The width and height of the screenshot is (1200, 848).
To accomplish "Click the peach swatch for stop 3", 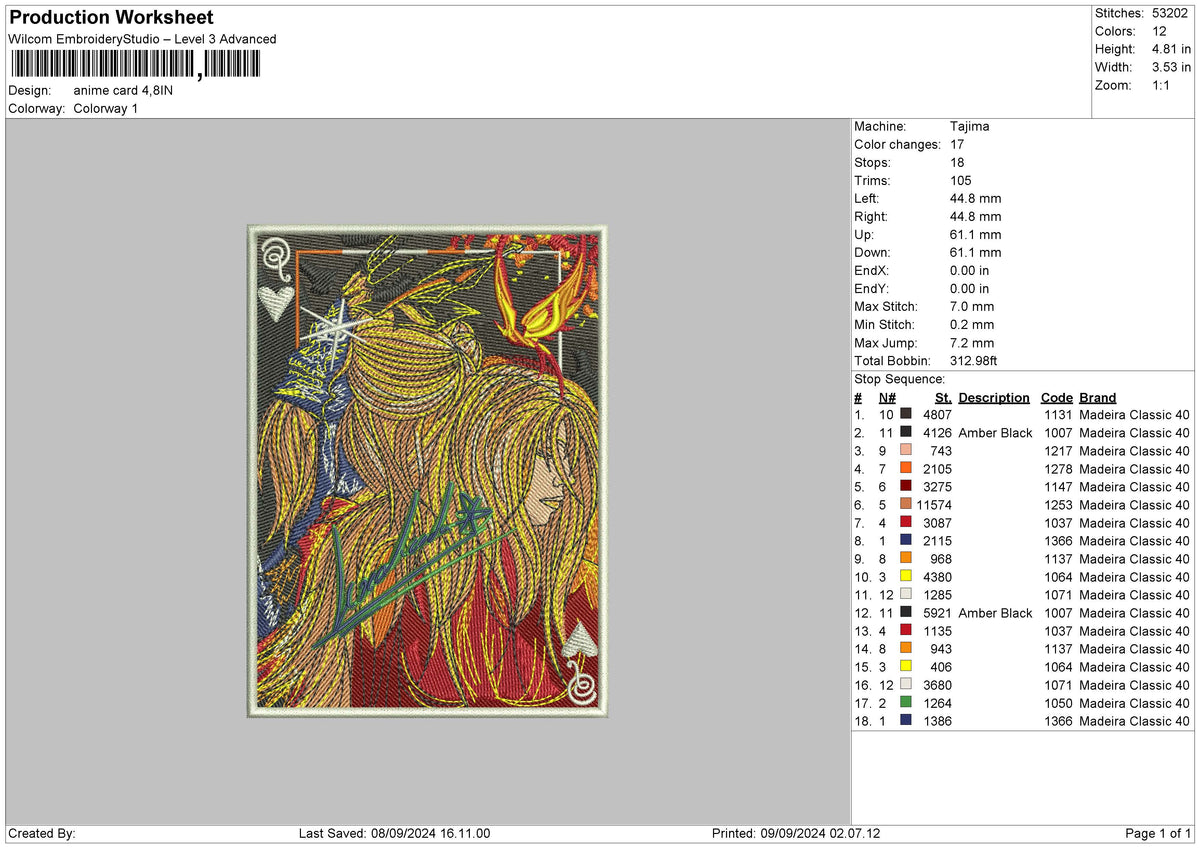I will [906, 450].
